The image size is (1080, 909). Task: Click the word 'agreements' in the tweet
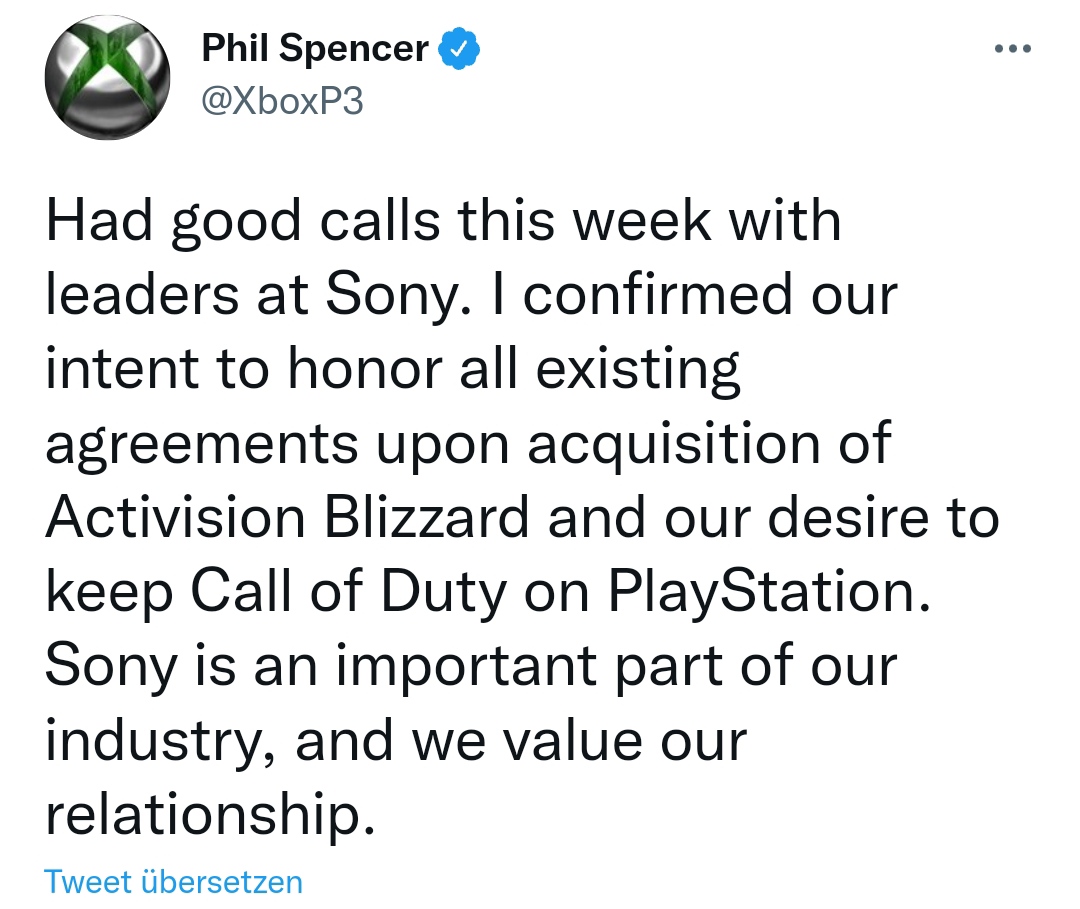pyautogui.click(x=200, y=445)
